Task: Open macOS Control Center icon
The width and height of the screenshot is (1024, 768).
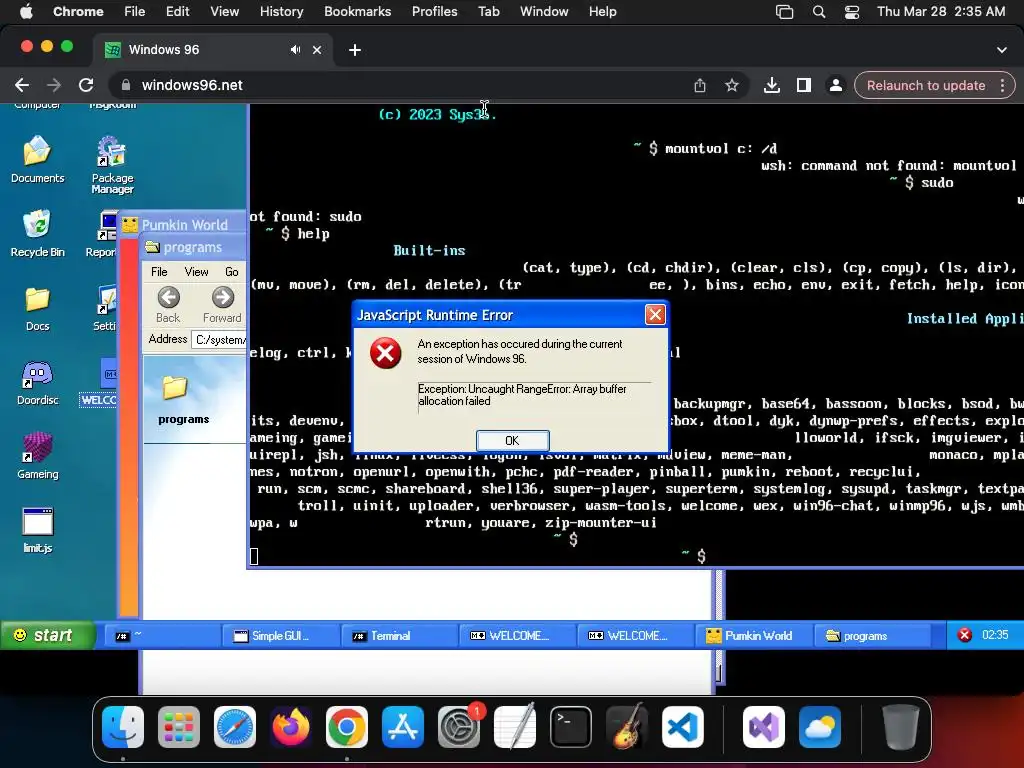Action: (852, 12)
